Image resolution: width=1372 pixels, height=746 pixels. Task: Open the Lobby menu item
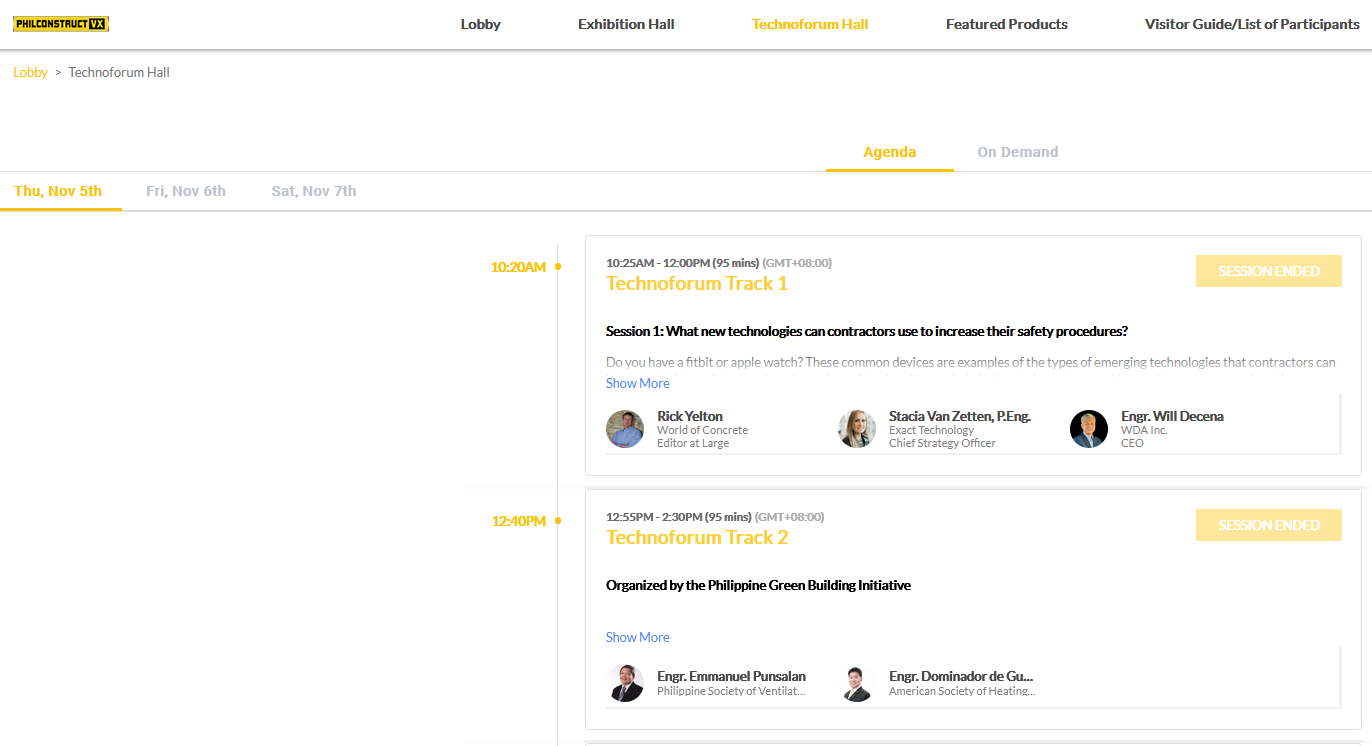[x=480, y=24]
